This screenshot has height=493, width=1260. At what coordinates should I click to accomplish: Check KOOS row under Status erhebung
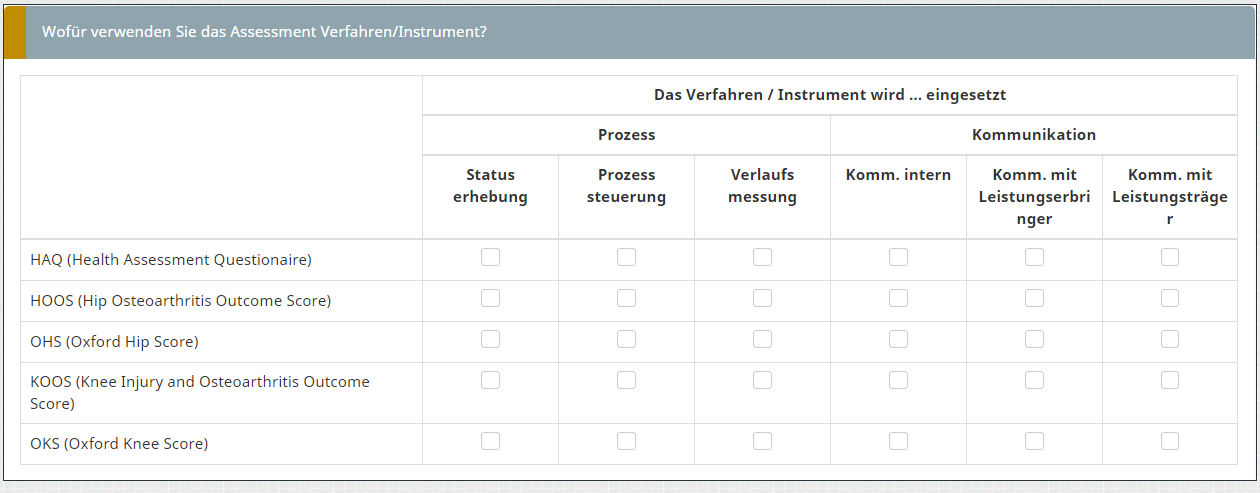pyautogui.click(x=490, y=380)
